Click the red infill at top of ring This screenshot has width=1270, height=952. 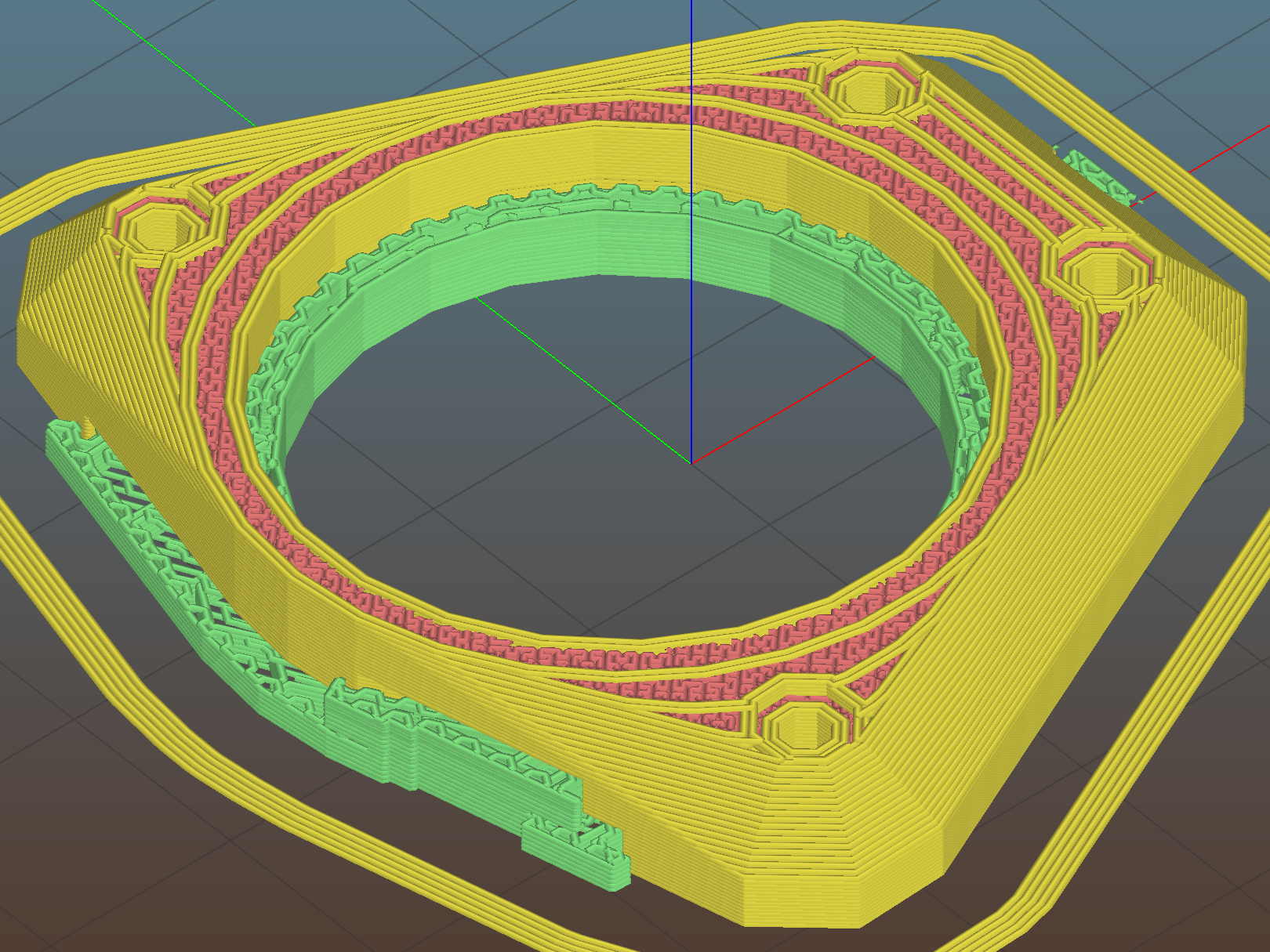[x=549, y=119]
